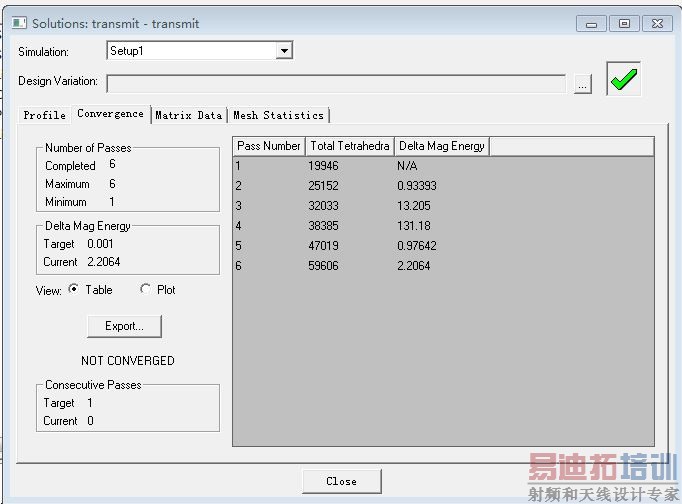Select the row with 59606 tetrahedra
The image size is (682, 504).
click(443, 266)
